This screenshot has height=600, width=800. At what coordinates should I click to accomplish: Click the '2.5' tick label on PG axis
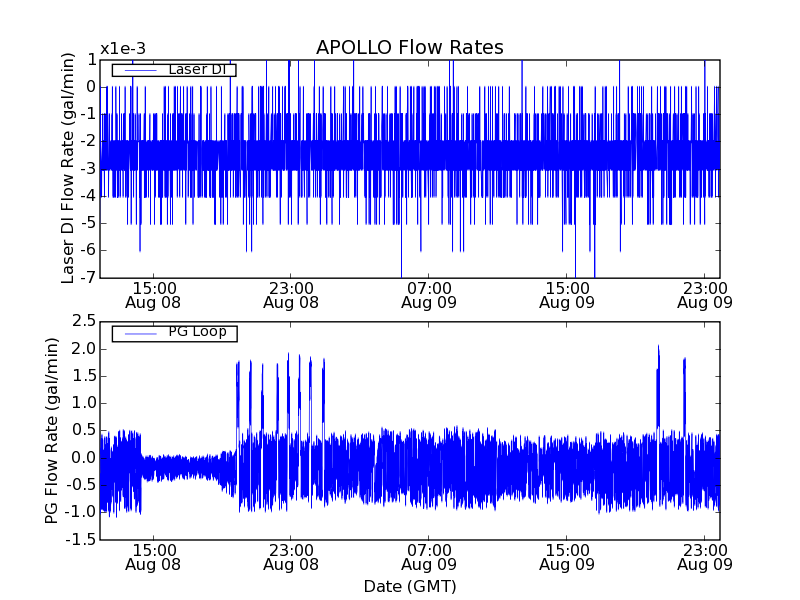(84, 321)
